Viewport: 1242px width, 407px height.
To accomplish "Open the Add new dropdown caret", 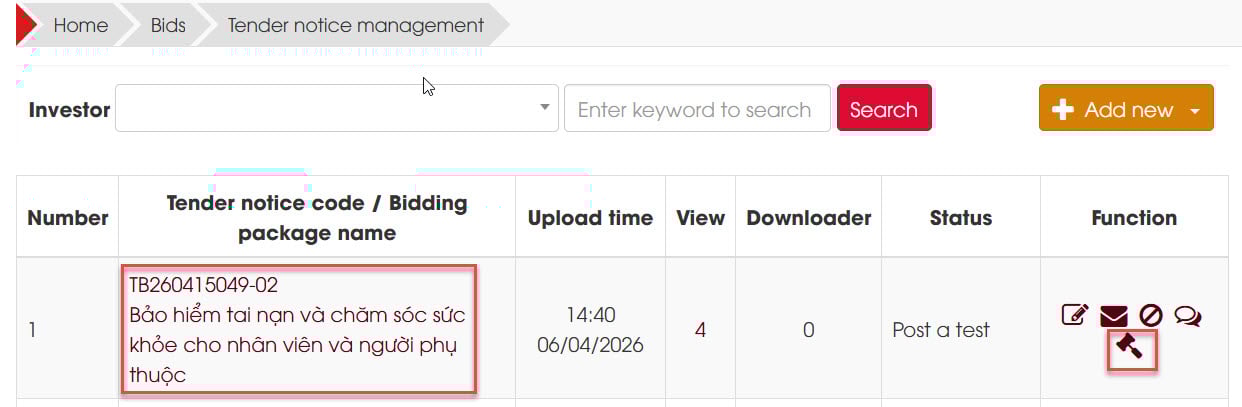I will point(1195,110).
